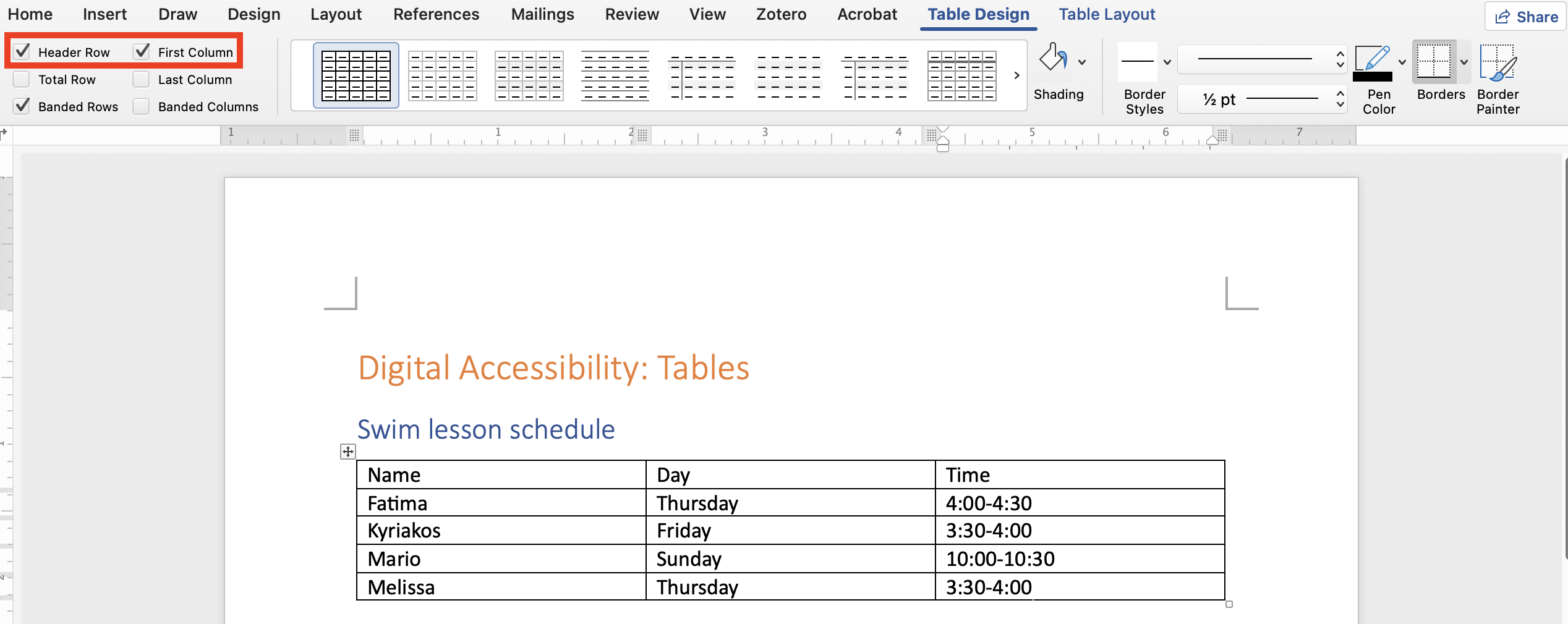Select the entire swim table via move handle
Image resolution: width=1568 pixels, height=624 pixels.
(347, 452)
